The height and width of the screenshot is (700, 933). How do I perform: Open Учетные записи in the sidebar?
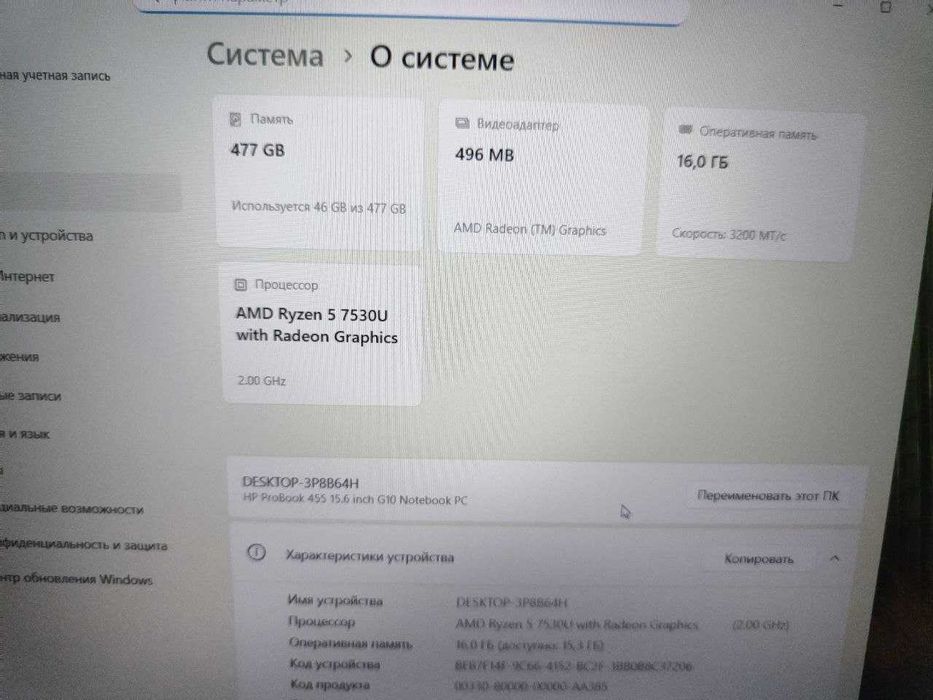[x=30, y=396]
